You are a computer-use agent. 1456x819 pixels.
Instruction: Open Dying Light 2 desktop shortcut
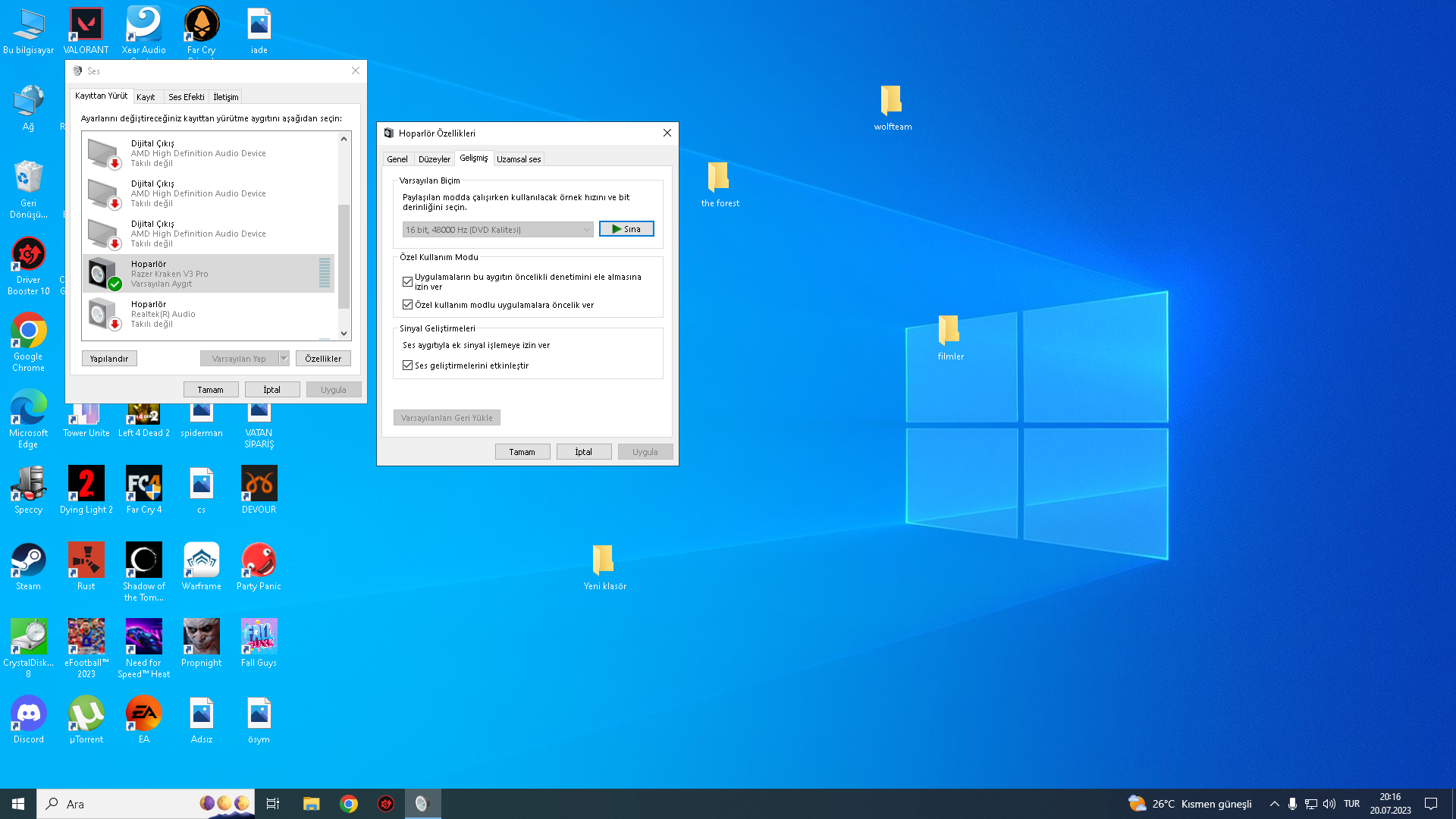(x=86, y=490)
